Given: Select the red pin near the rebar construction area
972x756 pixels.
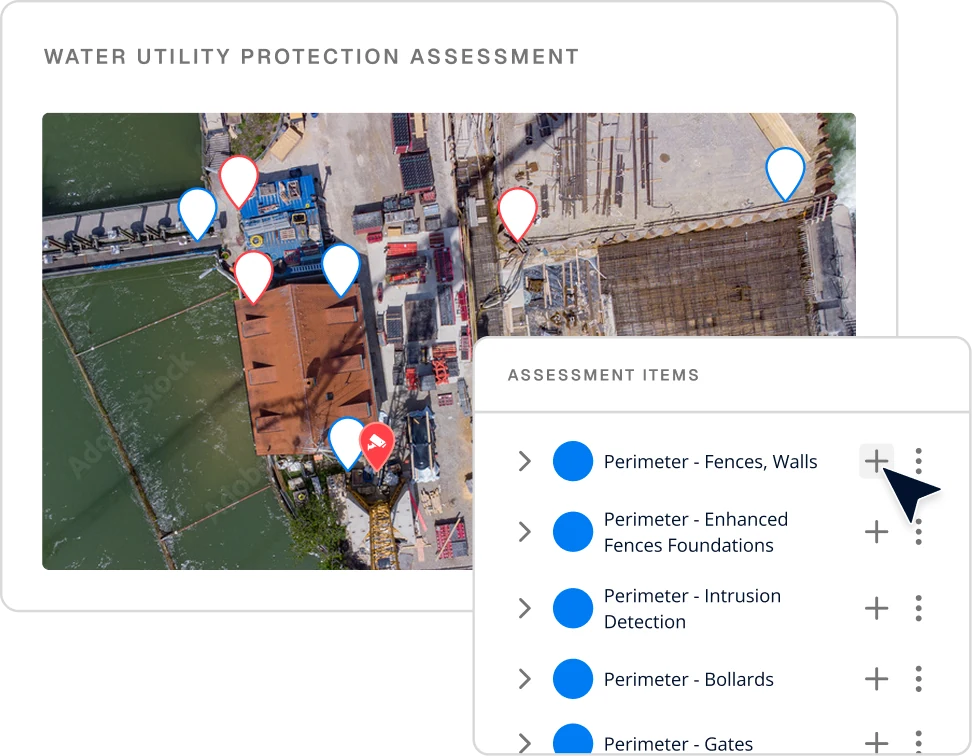Looking at the screenshot, I should tap(518, 213).
